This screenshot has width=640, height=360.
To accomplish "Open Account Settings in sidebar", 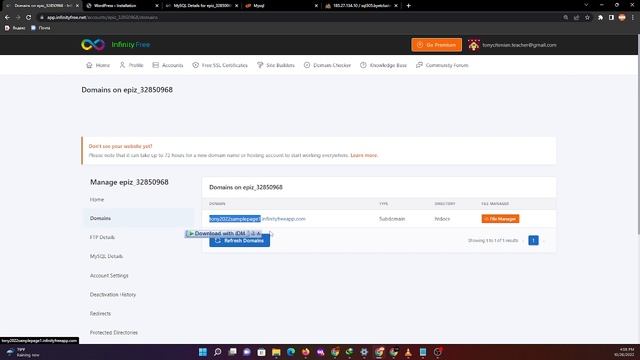I will [x=109, y=276].
